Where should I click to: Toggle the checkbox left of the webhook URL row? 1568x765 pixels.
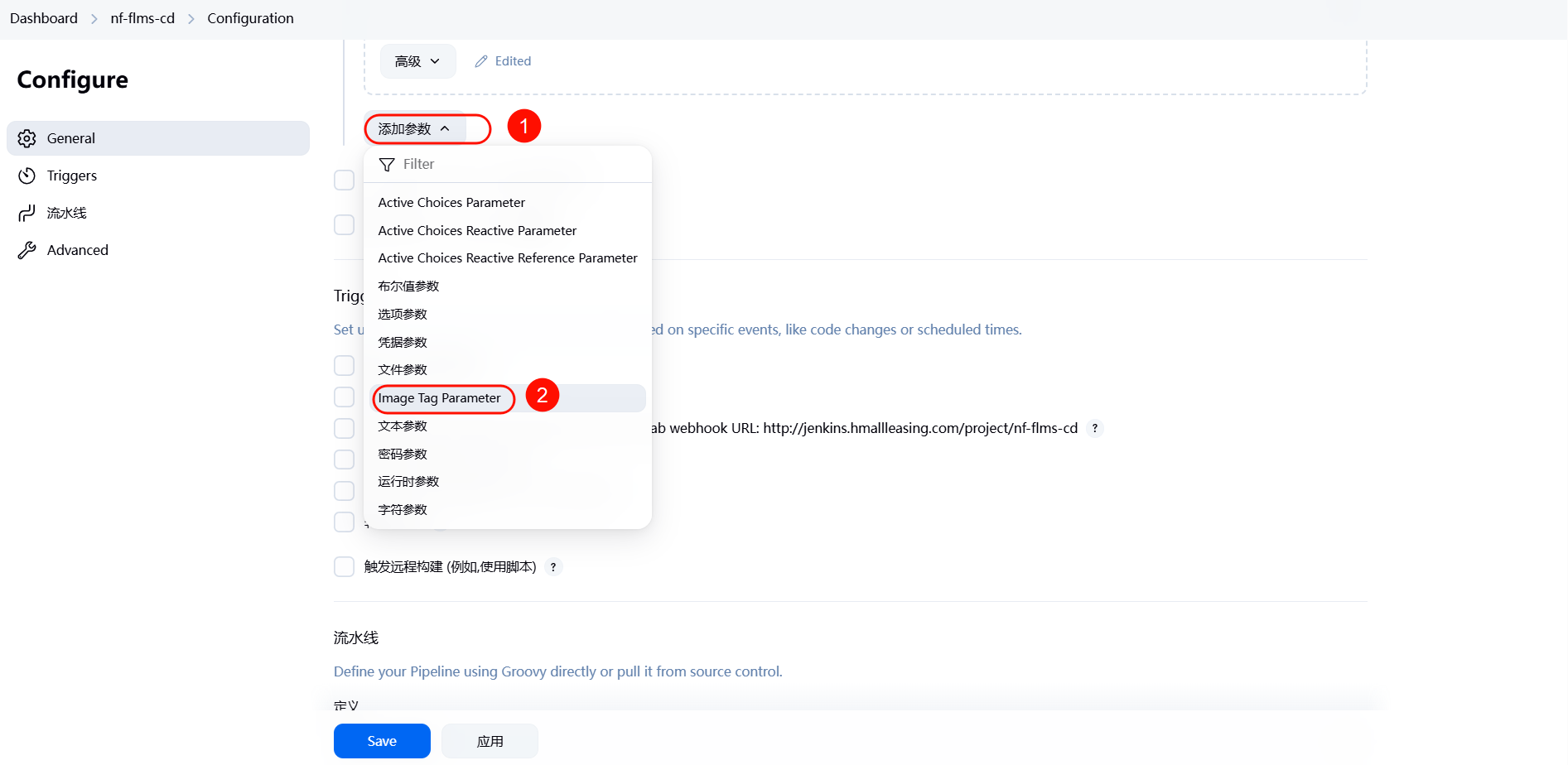(x=344, y=429)
